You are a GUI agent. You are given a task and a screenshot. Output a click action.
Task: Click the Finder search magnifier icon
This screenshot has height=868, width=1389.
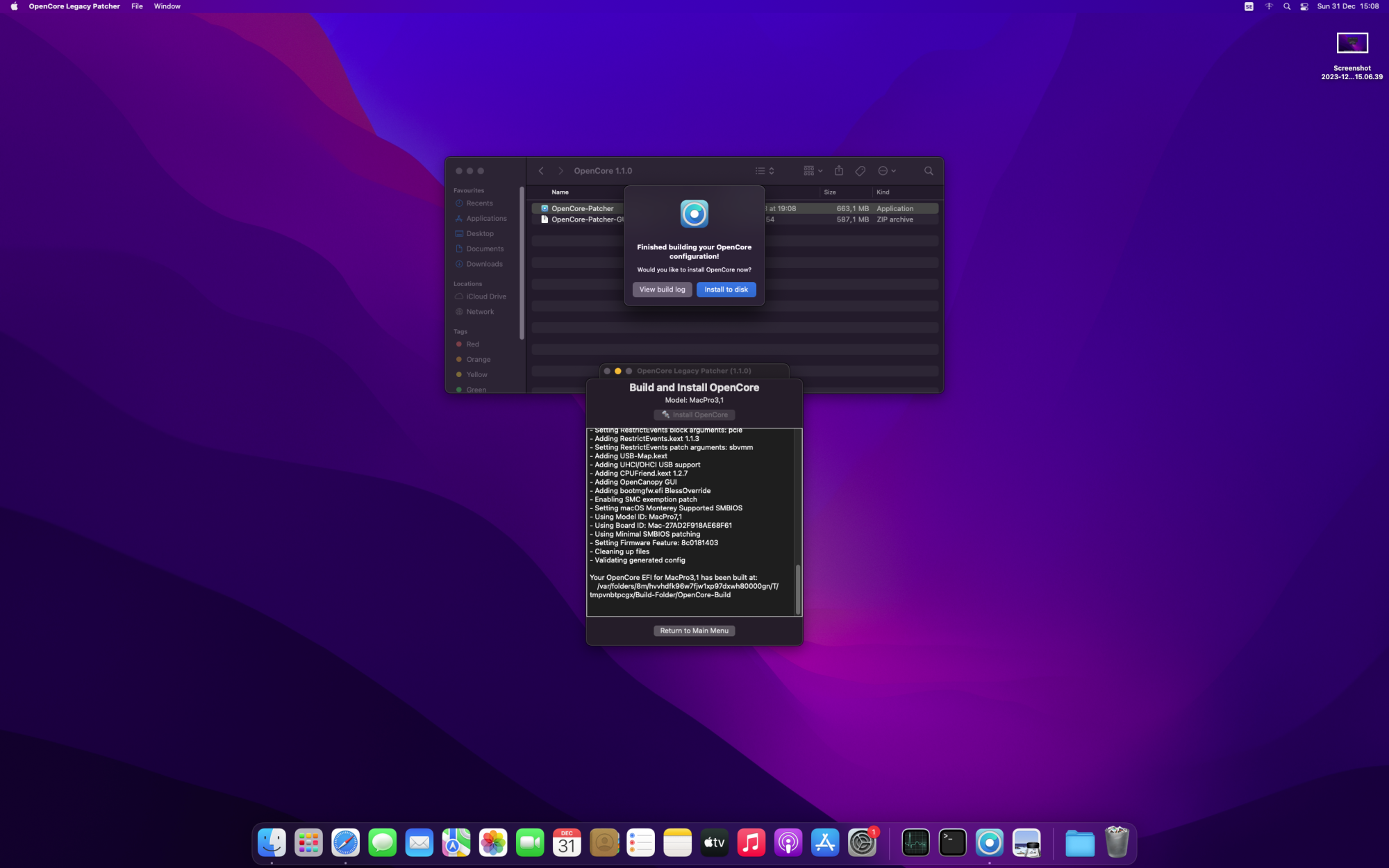(x=929, y=171)
